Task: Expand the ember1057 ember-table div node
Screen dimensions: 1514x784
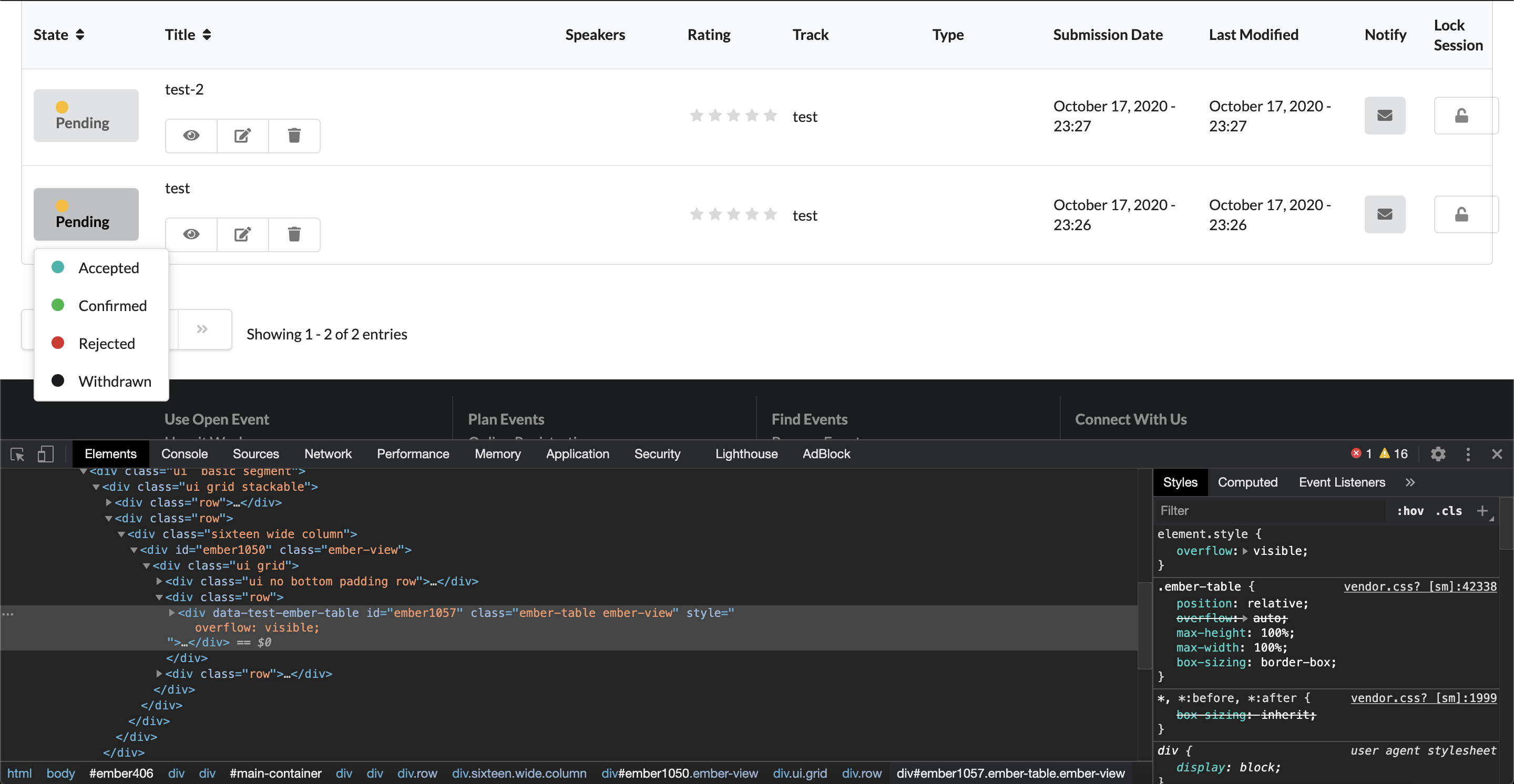Action: pyautogui.click(x=171, y=613)
